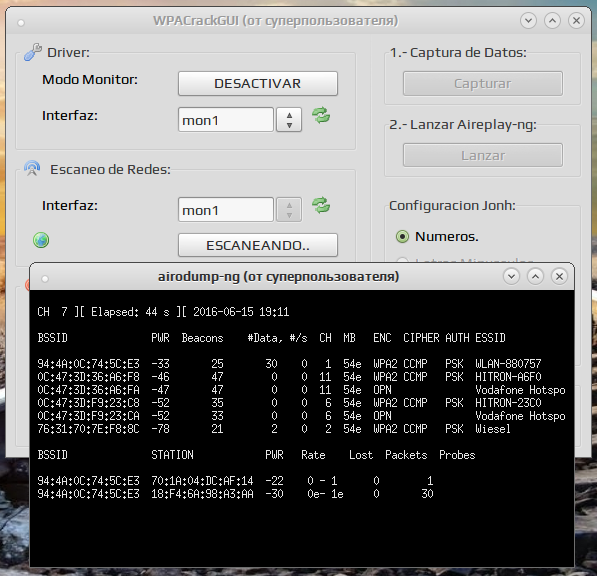Minimize the airodump-ng window
The width and height of the screenshot is (597, 576).
click(511, 276)
